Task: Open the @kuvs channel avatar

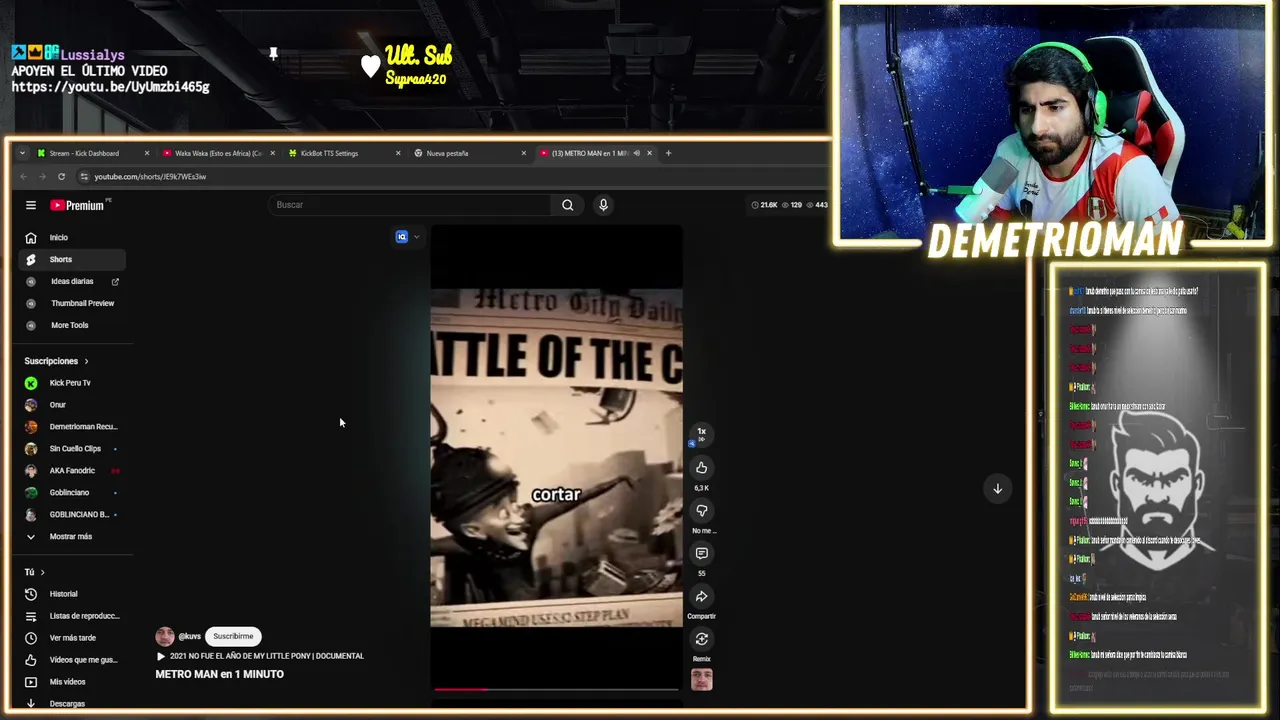Action: [x=165, y=636]
